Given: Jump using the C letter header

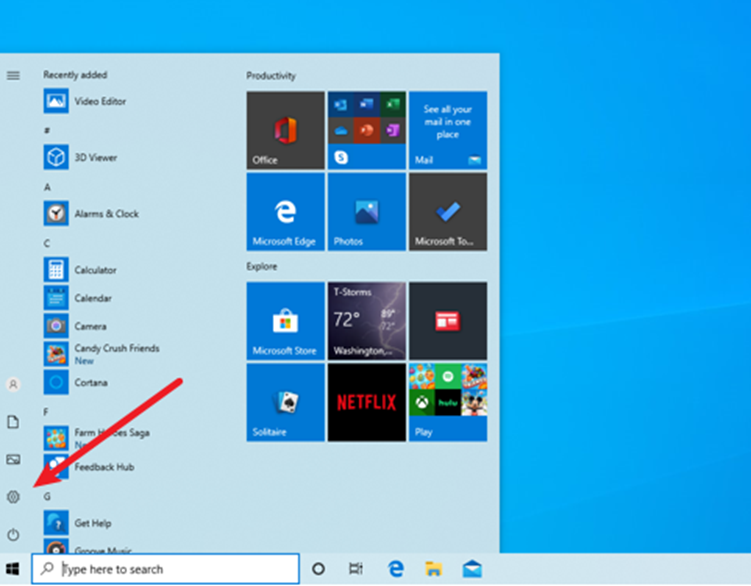Looking at the screenshot, I should click(47, 243).
